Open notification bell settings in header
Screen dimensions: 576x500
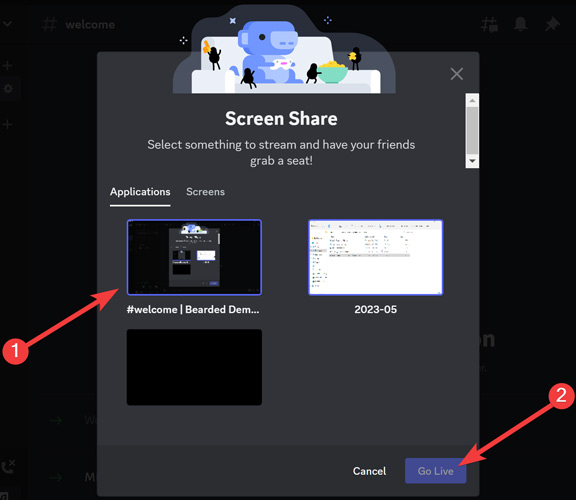coord(520,25)
